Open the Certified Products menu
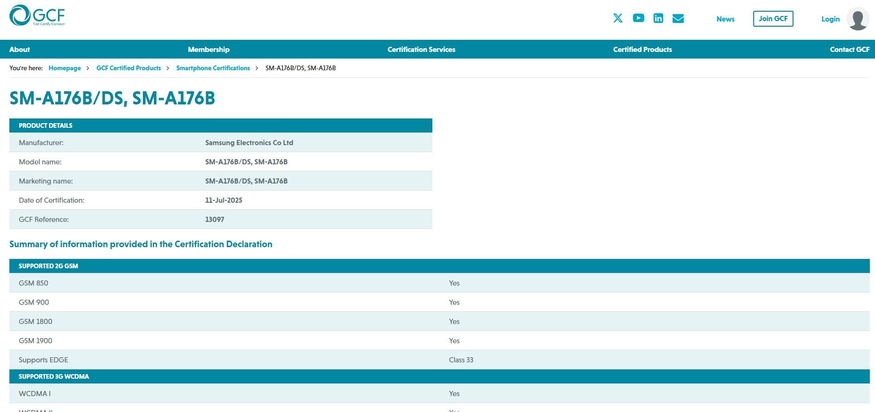Viewport: 875px width, 412px height. coord(642,50)
